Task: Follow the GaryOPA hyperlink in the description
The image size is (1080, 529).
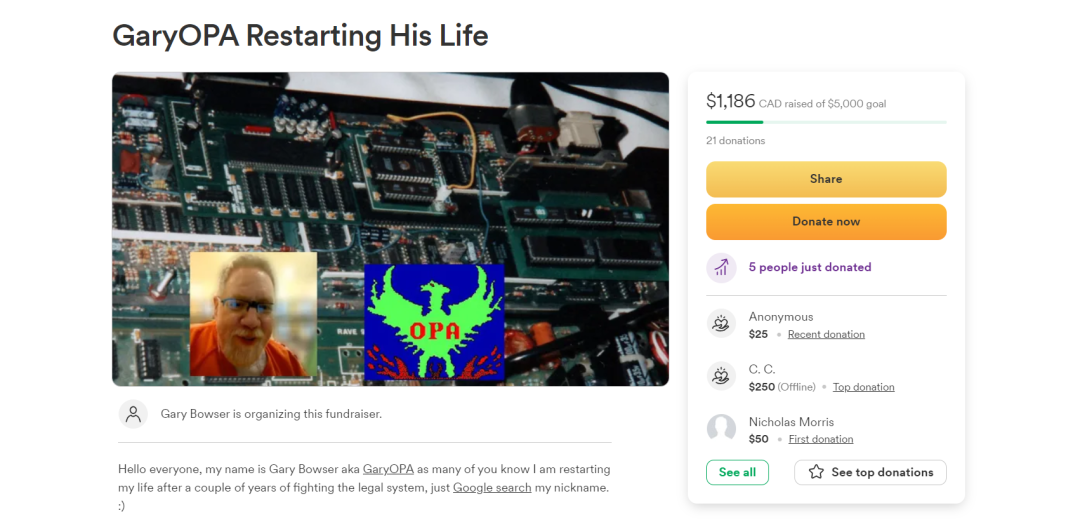Action: click(388, 470)
